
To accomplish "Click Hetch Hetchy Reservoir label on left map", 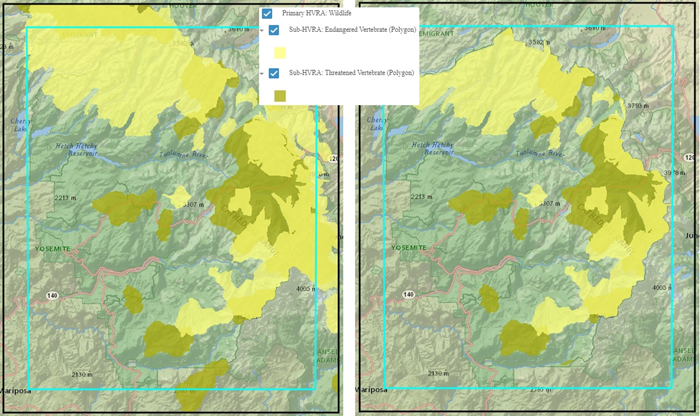I will tap(78, 149).
